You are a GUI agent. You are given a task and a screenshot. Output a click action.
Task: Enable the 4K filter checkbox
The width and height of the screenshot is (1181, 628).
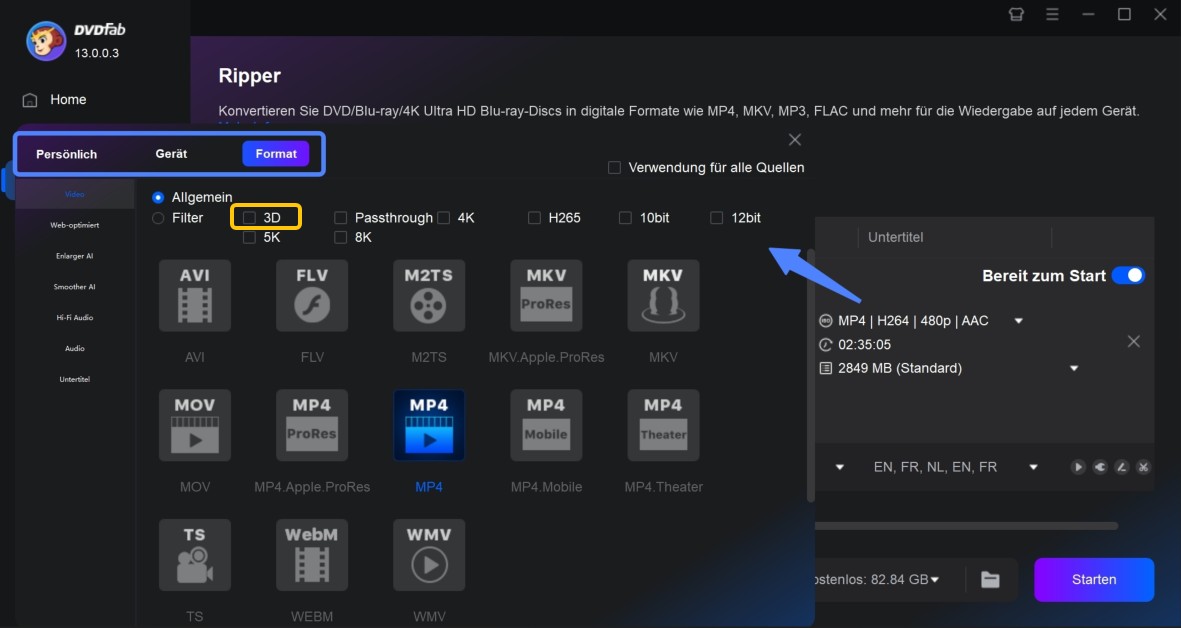point(444,218)
